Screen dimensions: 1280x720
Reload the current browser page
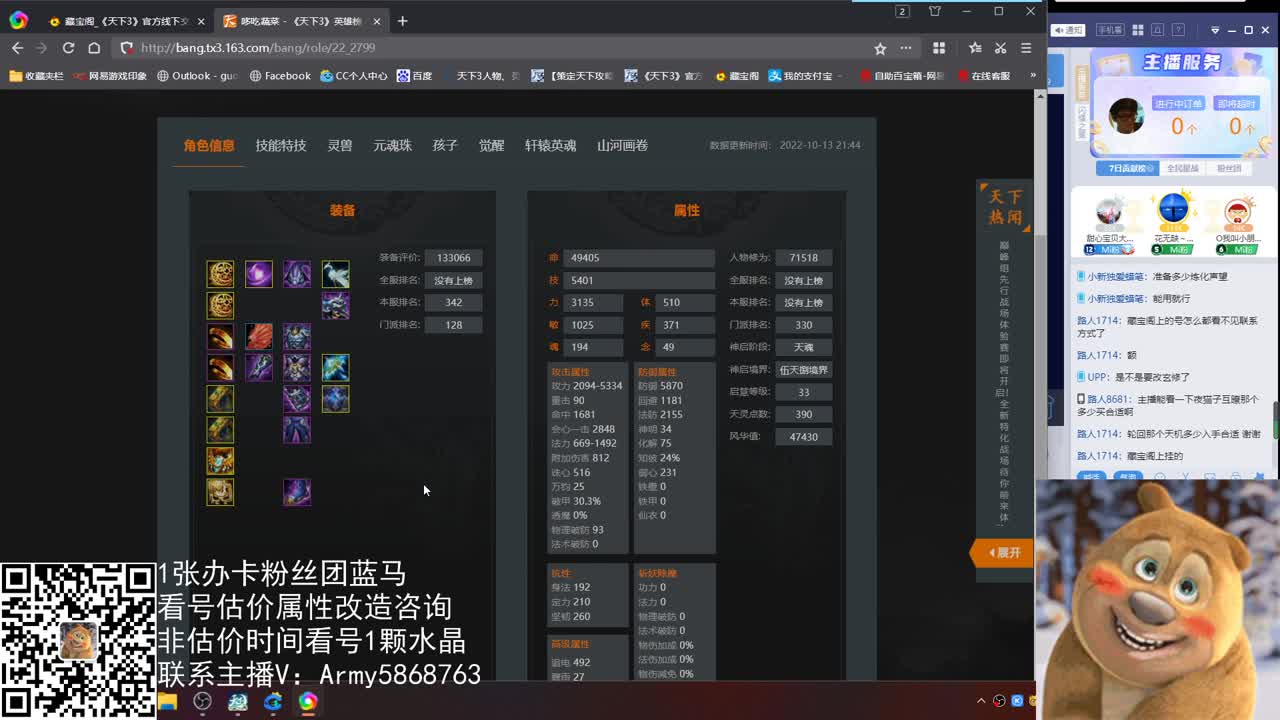point(68,47)
